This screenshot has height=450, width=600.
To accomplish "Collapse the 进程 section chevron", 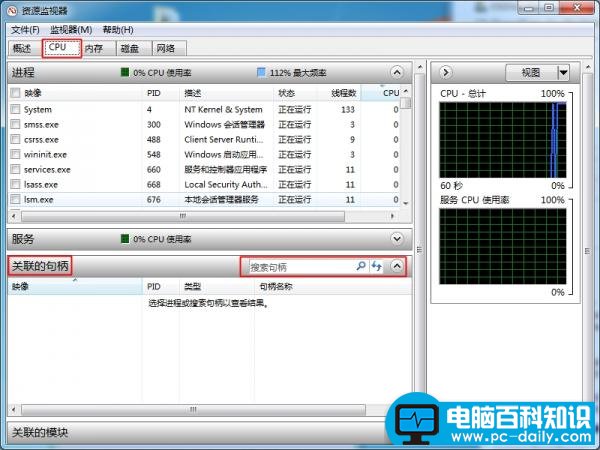I will (x=397, y=72).
